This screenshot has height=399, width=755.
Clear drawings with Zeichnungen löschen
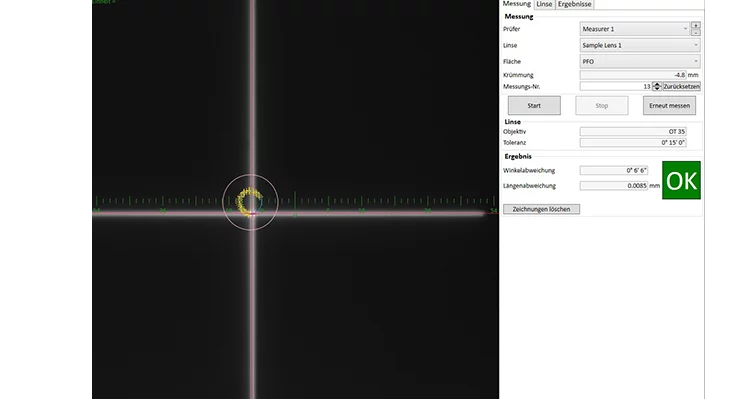(541, 209)
